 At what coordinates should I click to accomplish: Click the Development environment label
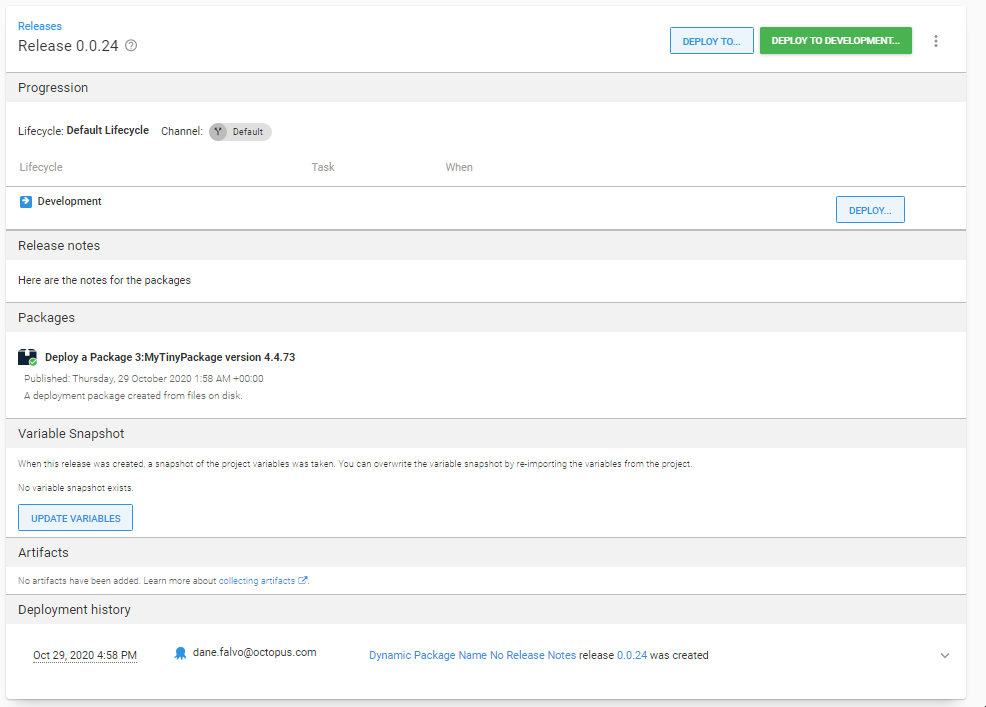click(69, 201)
